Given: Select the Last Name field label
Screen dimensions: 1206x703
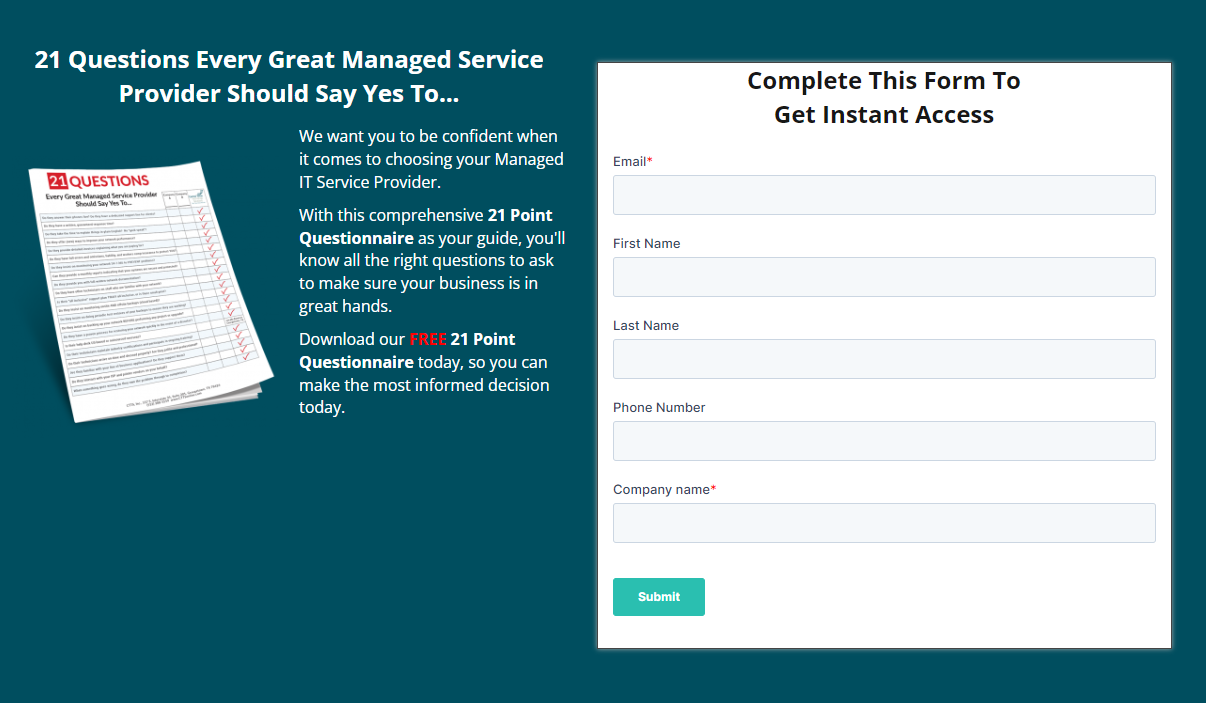Looking at the screenshot, I should (x=645, y=325).
